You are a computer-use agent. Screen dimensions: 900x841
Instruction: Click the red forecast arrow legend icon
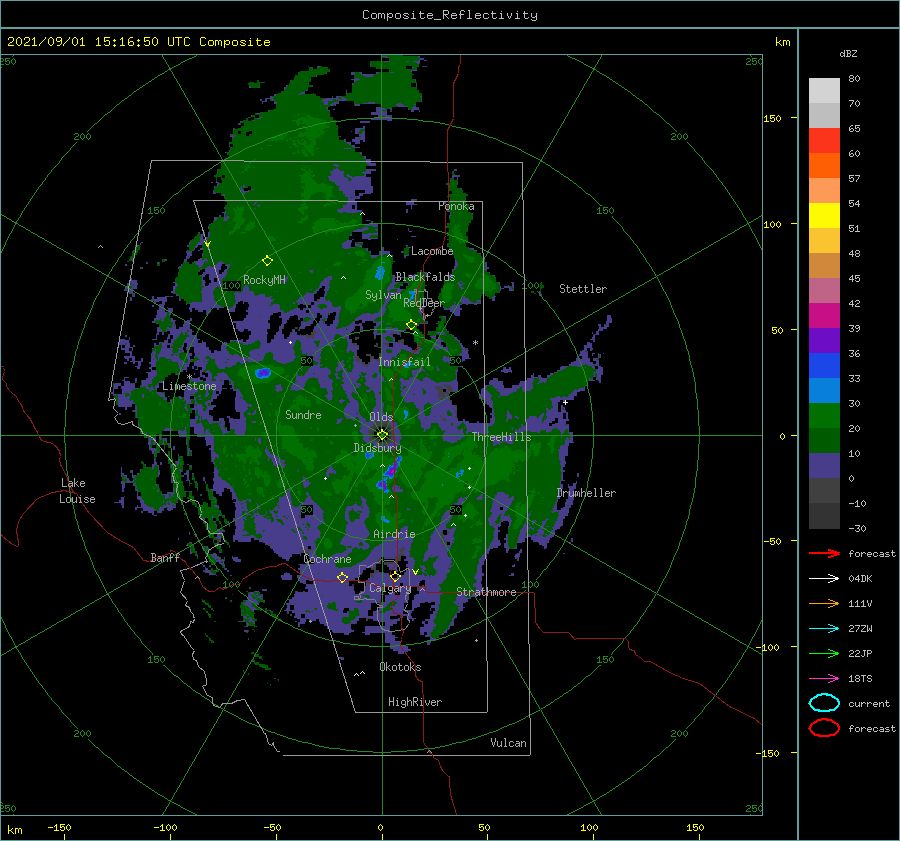pos(824,553)
